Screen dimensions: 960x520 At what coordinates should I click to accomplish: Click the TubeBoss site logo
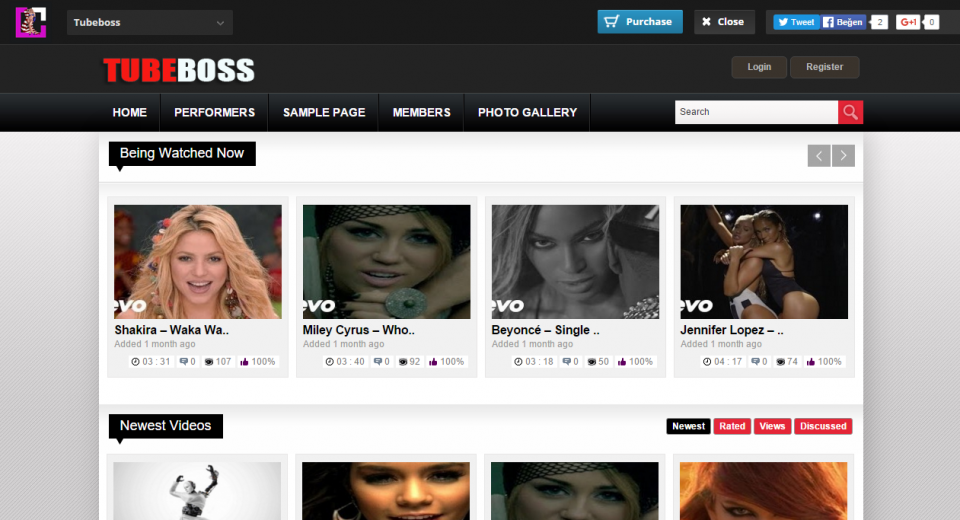coord(179,70)
